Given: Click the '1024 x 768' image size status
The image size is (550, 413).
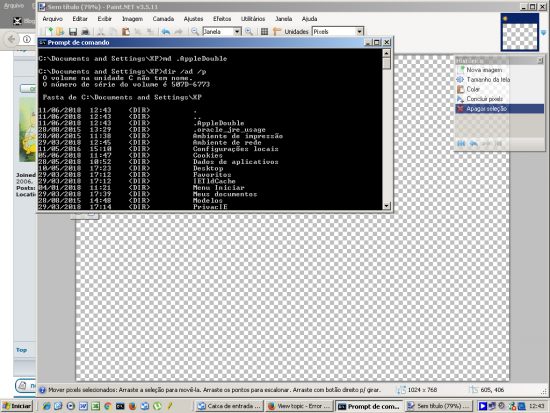Looking at the screenshot, I should click(422, 390).
